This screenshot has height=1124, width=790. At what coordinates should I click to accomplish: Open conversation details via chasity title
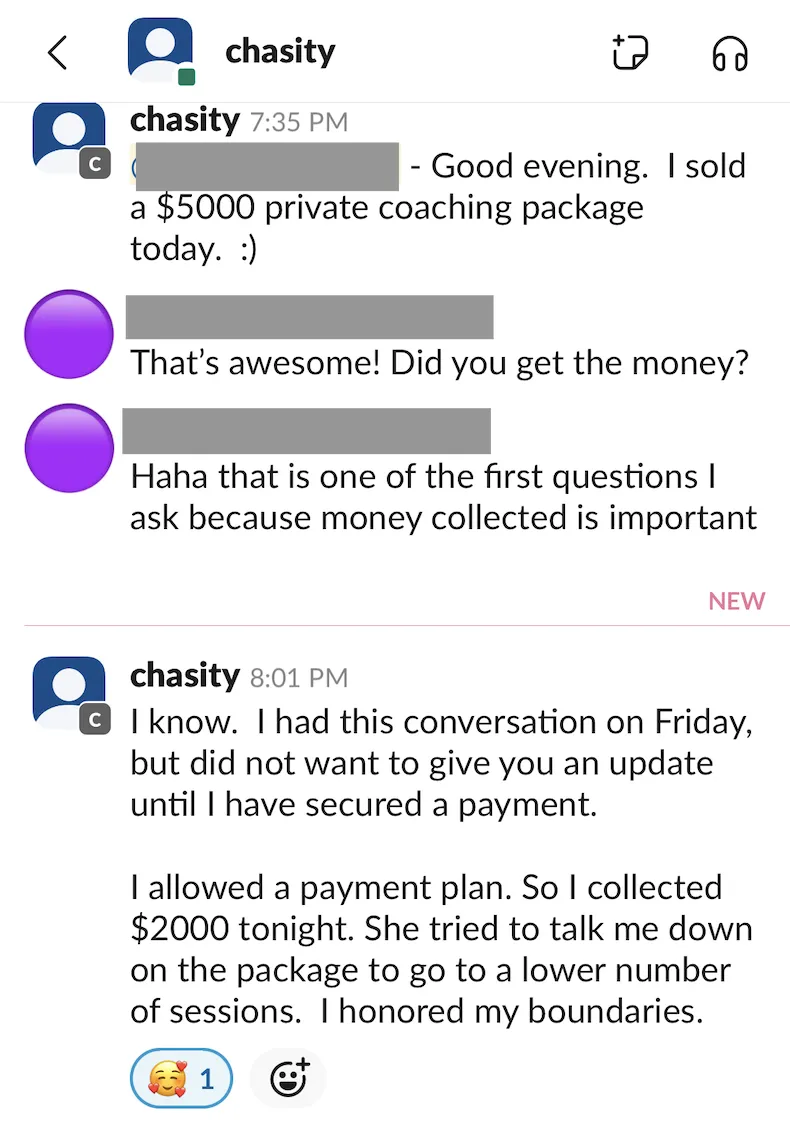[x=280, y=52]
